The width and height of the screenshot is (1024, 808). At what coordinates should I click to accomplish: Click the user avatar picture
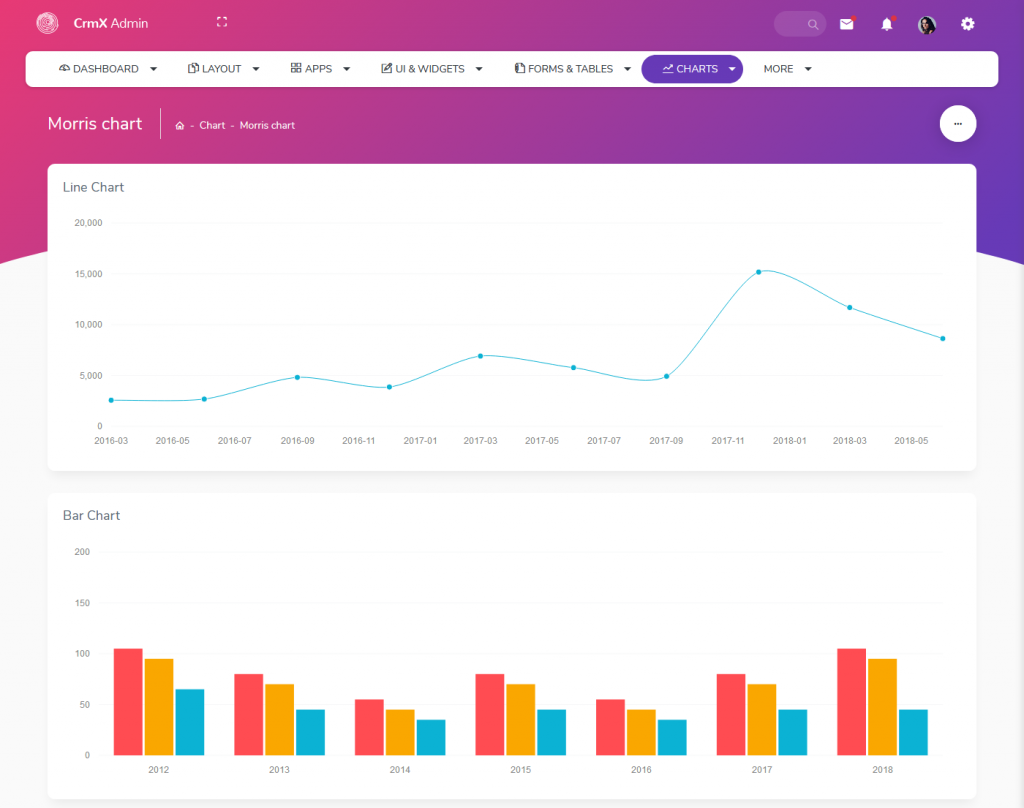point(927,25)
